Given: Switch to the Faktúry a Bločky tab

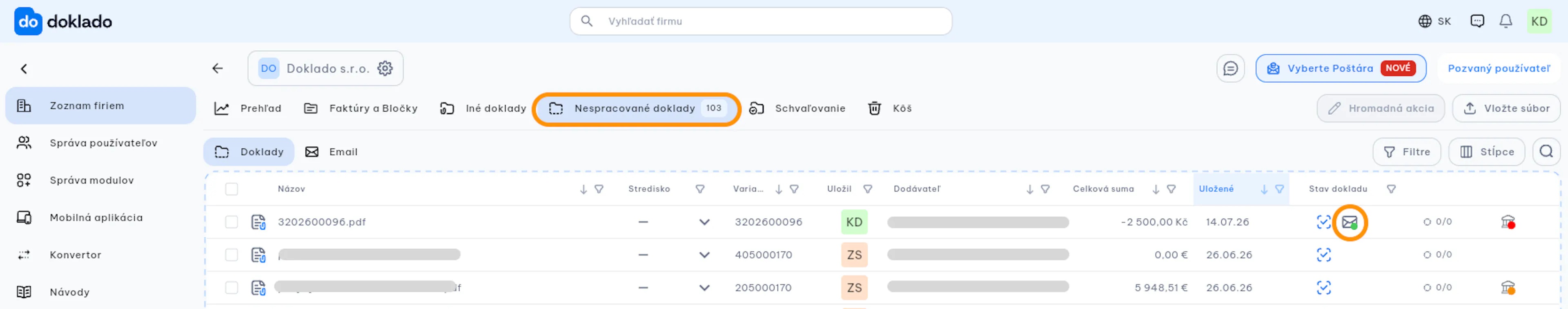Looking at the screenshot, I should tap(360, 108).
